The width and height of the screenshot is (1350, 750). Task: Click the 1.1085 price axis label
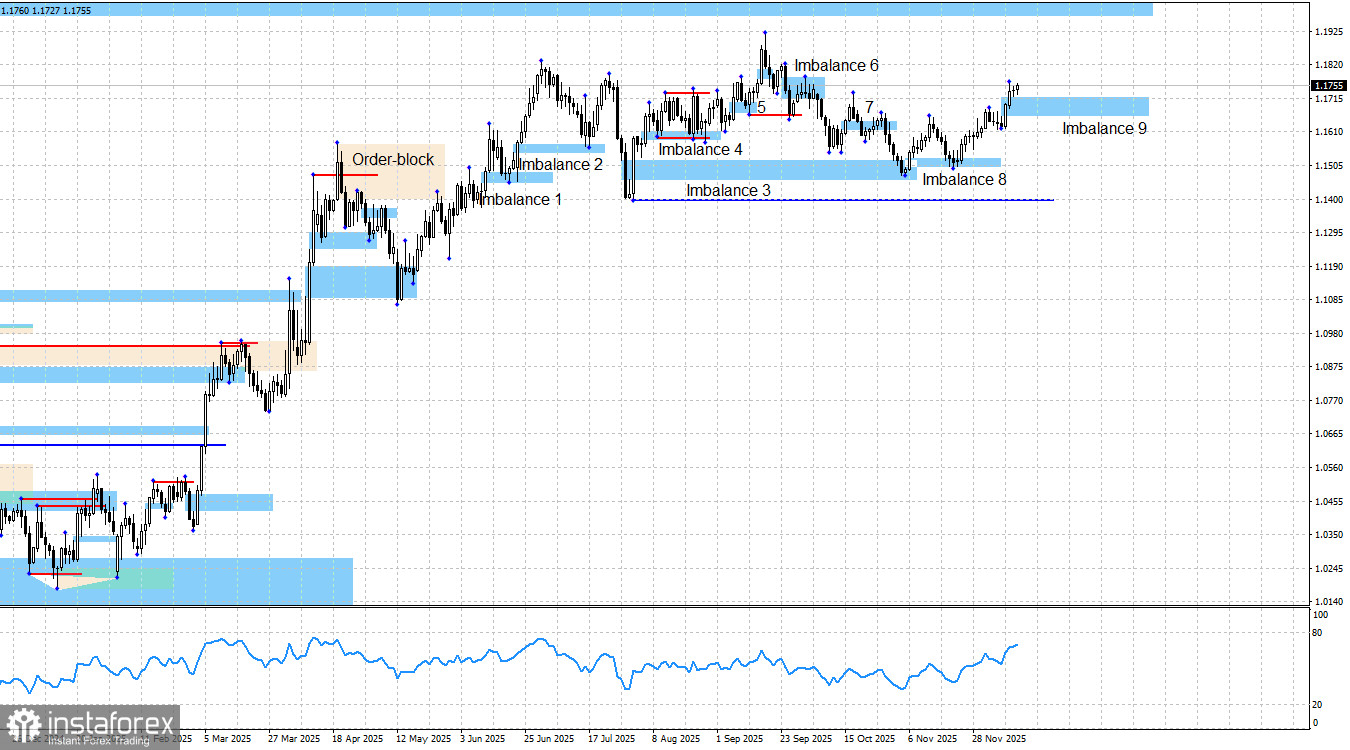(x=1329, y=300)
